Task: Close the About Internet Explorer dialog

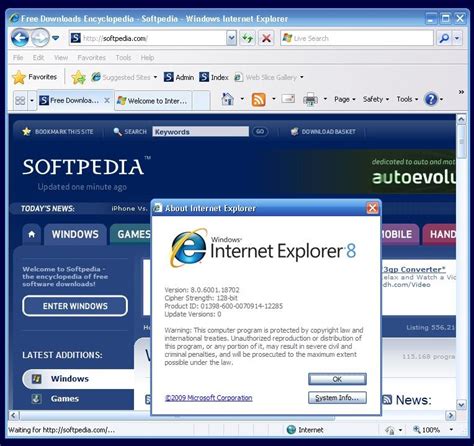Action: [372, 208]
